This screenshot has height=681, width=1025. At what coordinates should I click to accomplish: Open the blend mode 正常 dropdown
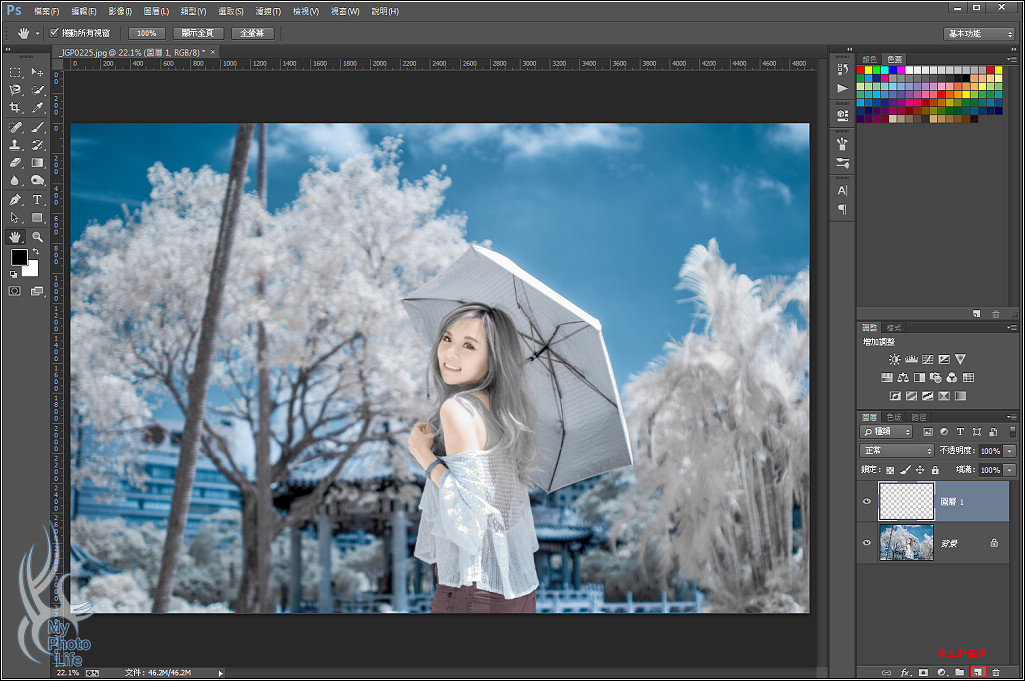(897, 451)
